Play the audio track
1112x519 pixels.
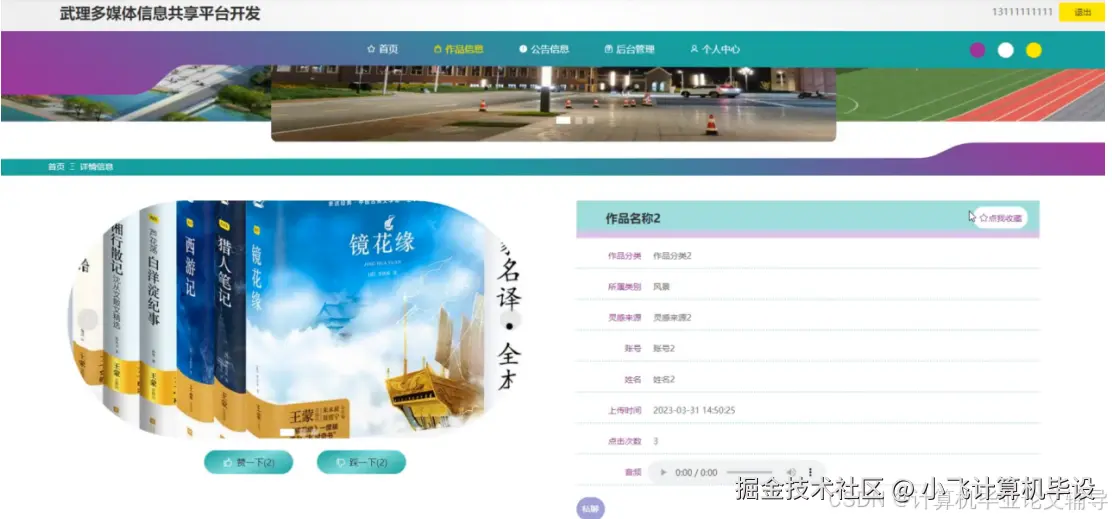pos(663,472)
